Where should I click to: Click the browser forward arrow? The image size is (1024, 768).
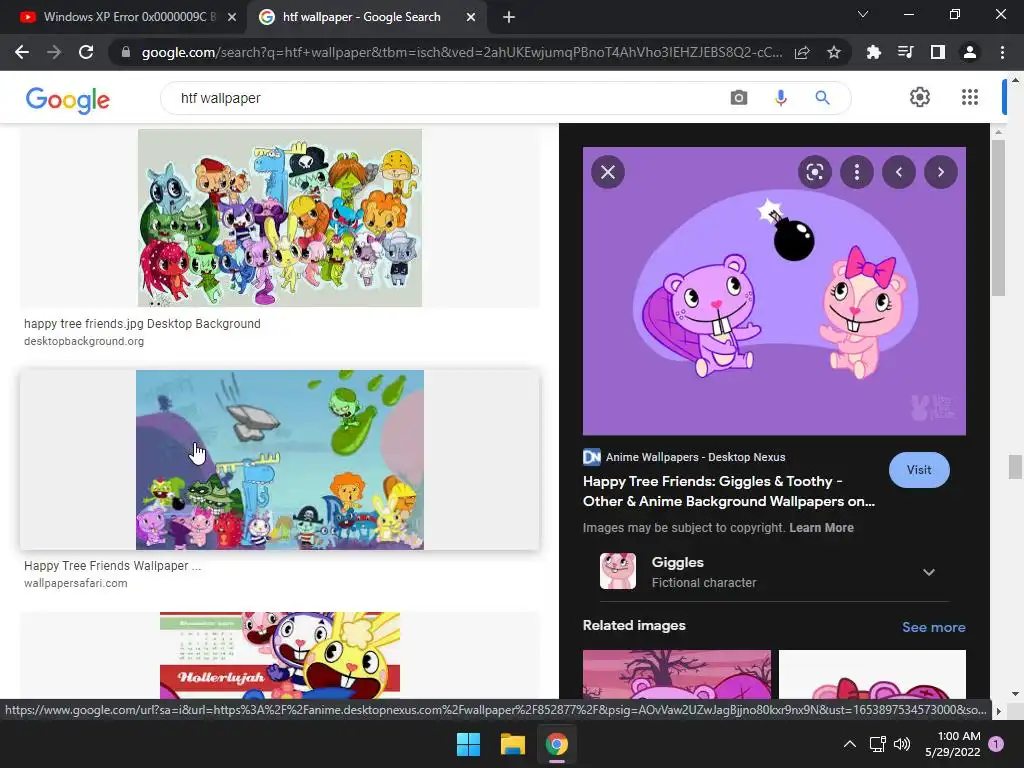click(54, 52)
